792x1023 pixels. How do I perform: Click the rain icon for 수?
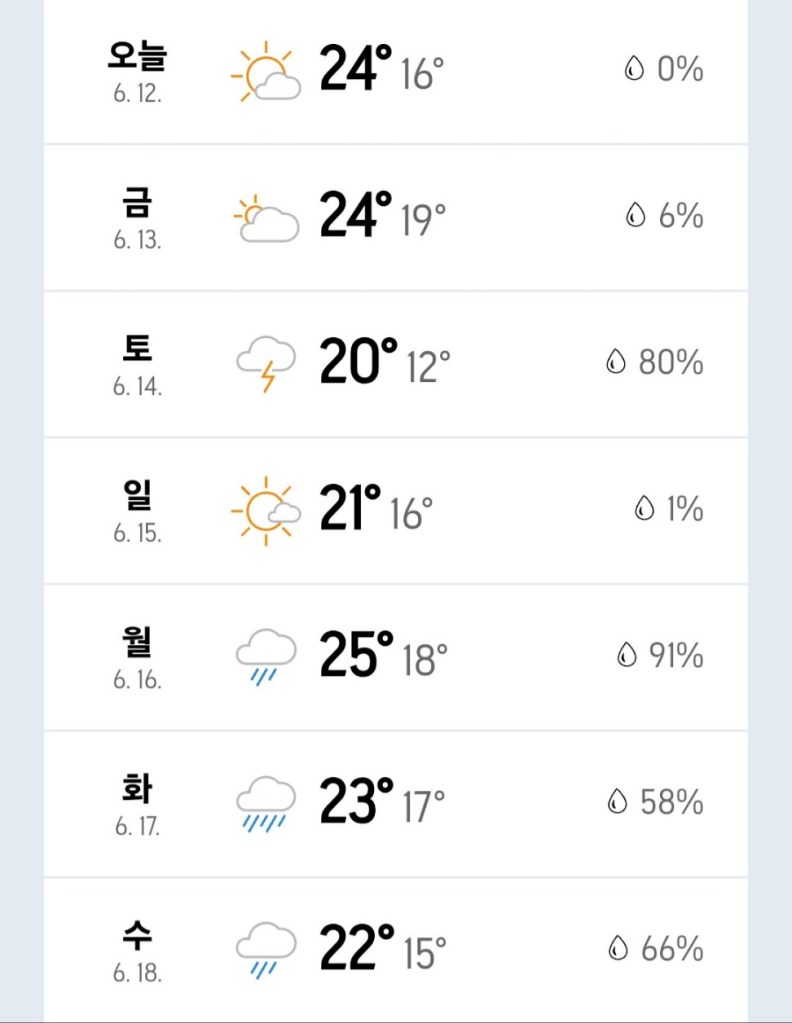click(266, 950)
